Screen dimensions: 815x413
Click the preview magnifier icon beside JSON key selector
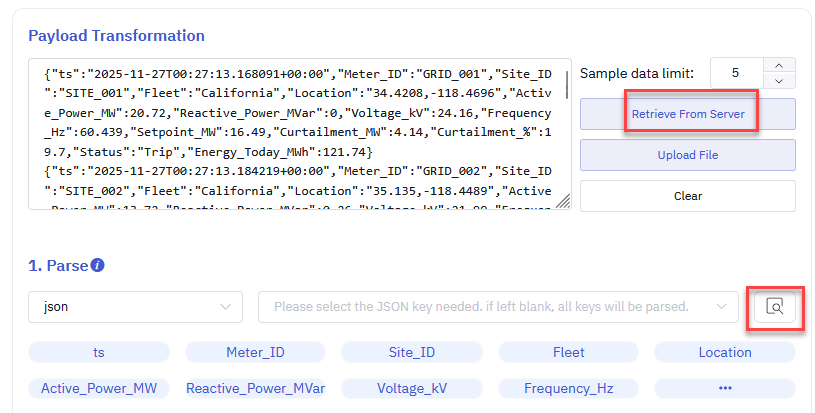[774, 307]
